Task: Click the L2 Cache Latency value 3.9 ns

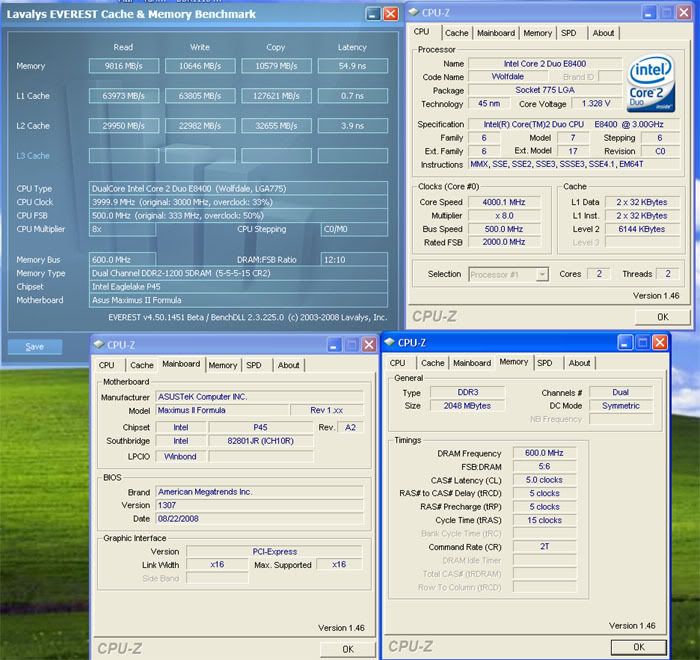Action: click(x=353, y=125)
